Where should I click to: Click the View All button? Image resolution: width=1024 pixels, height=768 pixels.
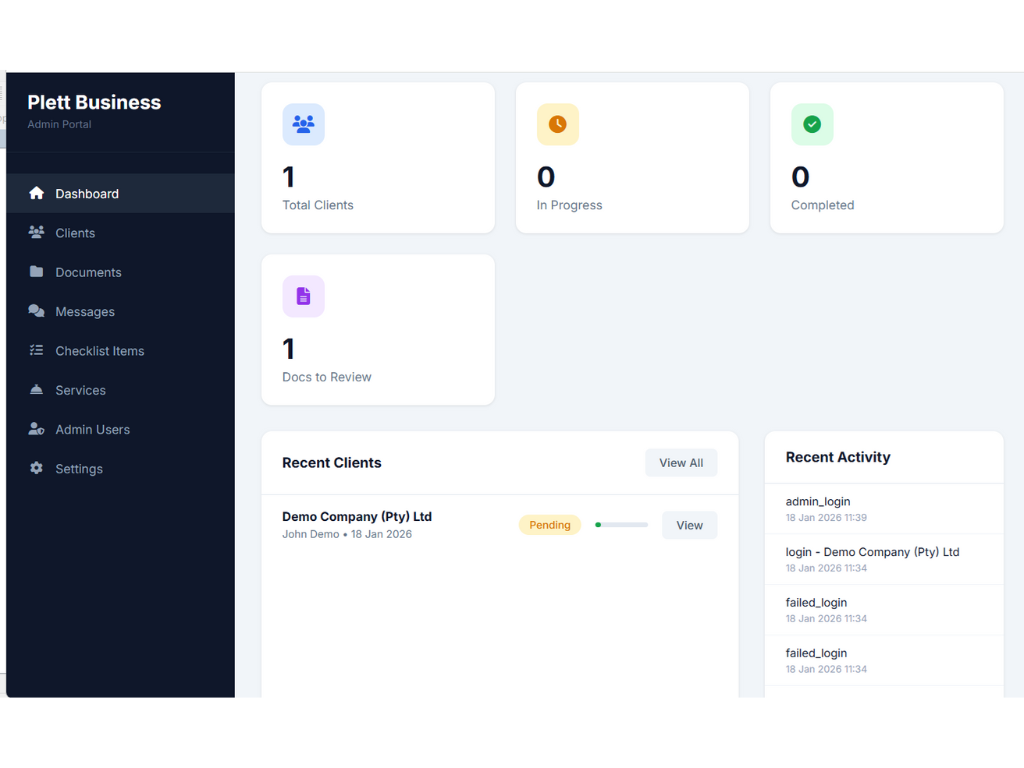681,462
